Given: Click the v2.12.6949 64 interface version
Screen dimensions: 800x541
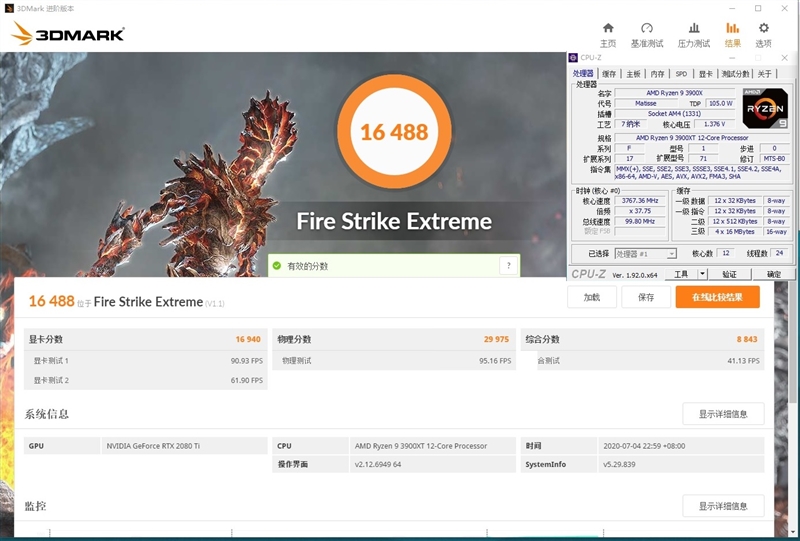Looking at the screenshot, I should pyautogui.click(x=433, y=464).
